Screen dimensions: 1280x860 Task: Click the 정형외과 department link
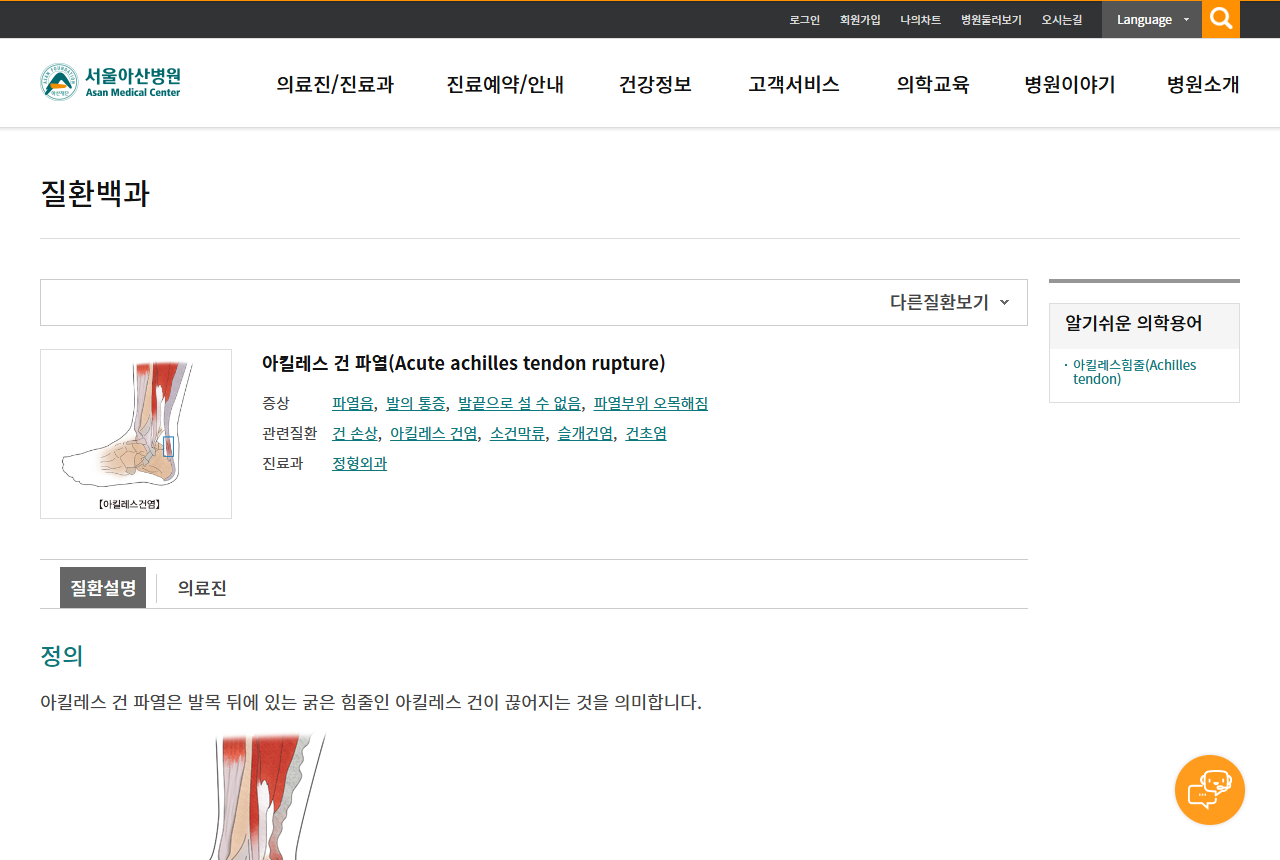tap(359, 464)
